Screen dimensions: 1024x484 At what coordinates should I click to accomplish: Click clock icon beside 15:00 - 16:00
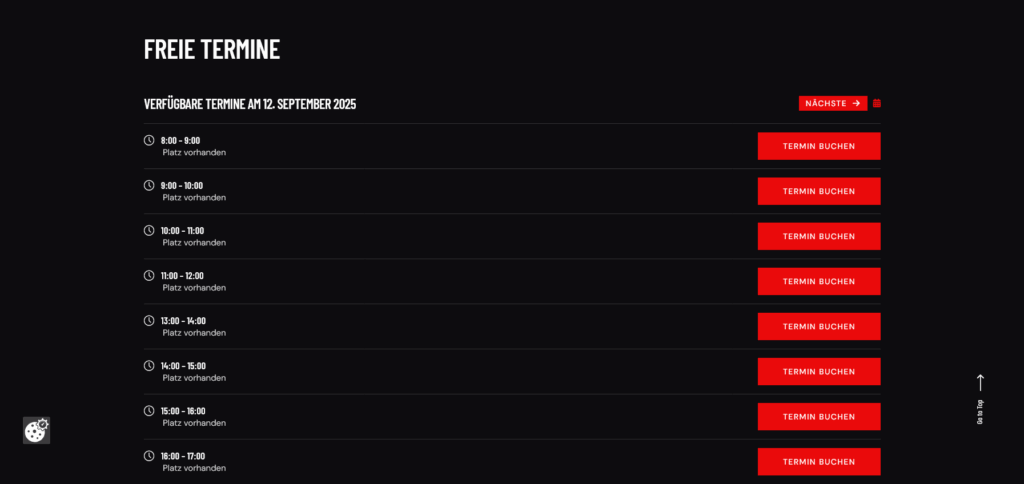tap(149, 410)
